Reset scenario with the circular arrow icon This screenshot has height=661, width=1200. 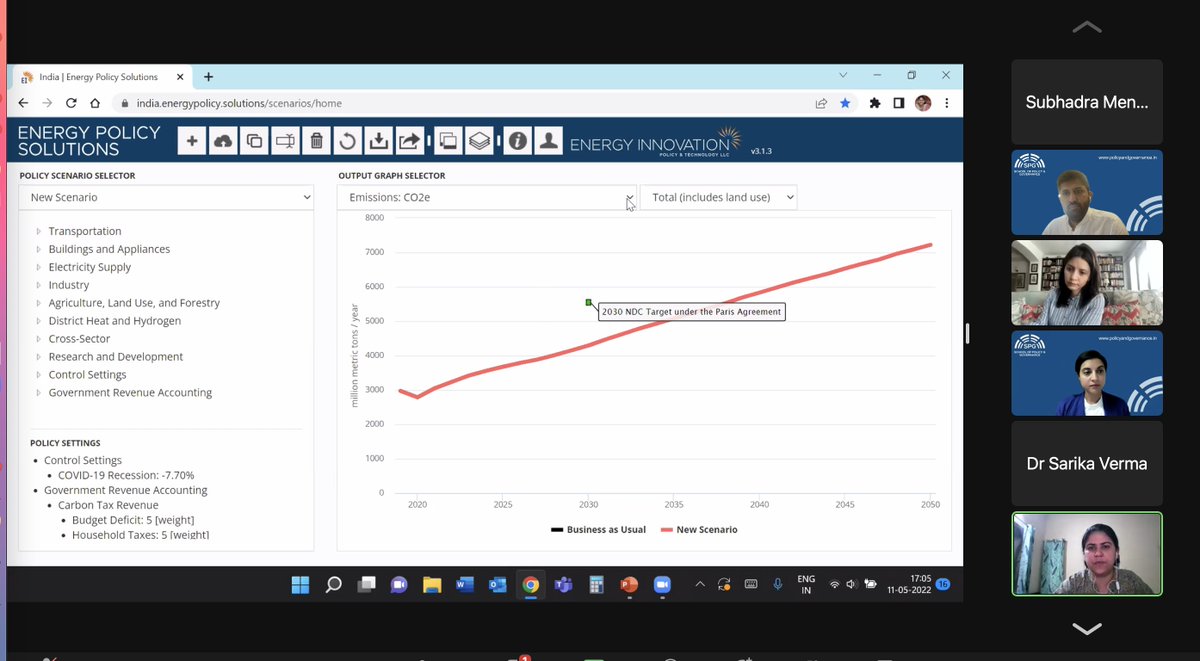coord(347,141)
